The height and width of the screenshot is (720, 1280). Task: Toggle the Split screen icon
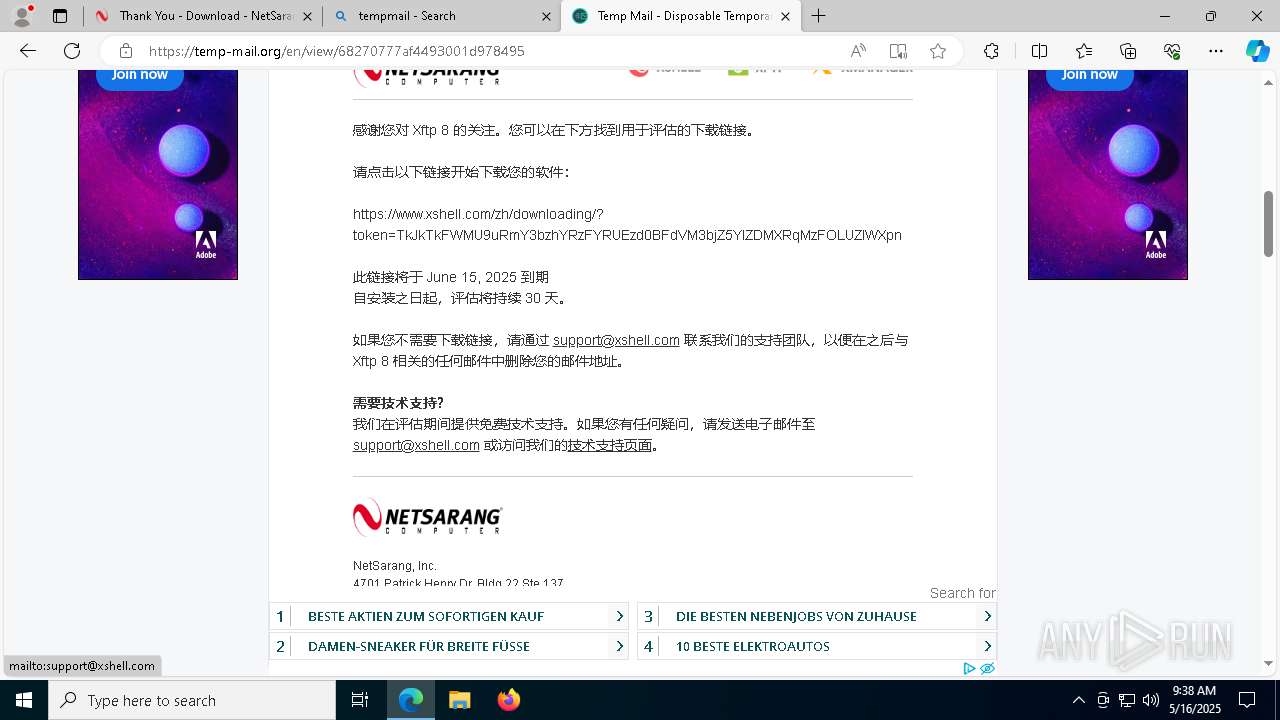click(x=1039, y=51)
